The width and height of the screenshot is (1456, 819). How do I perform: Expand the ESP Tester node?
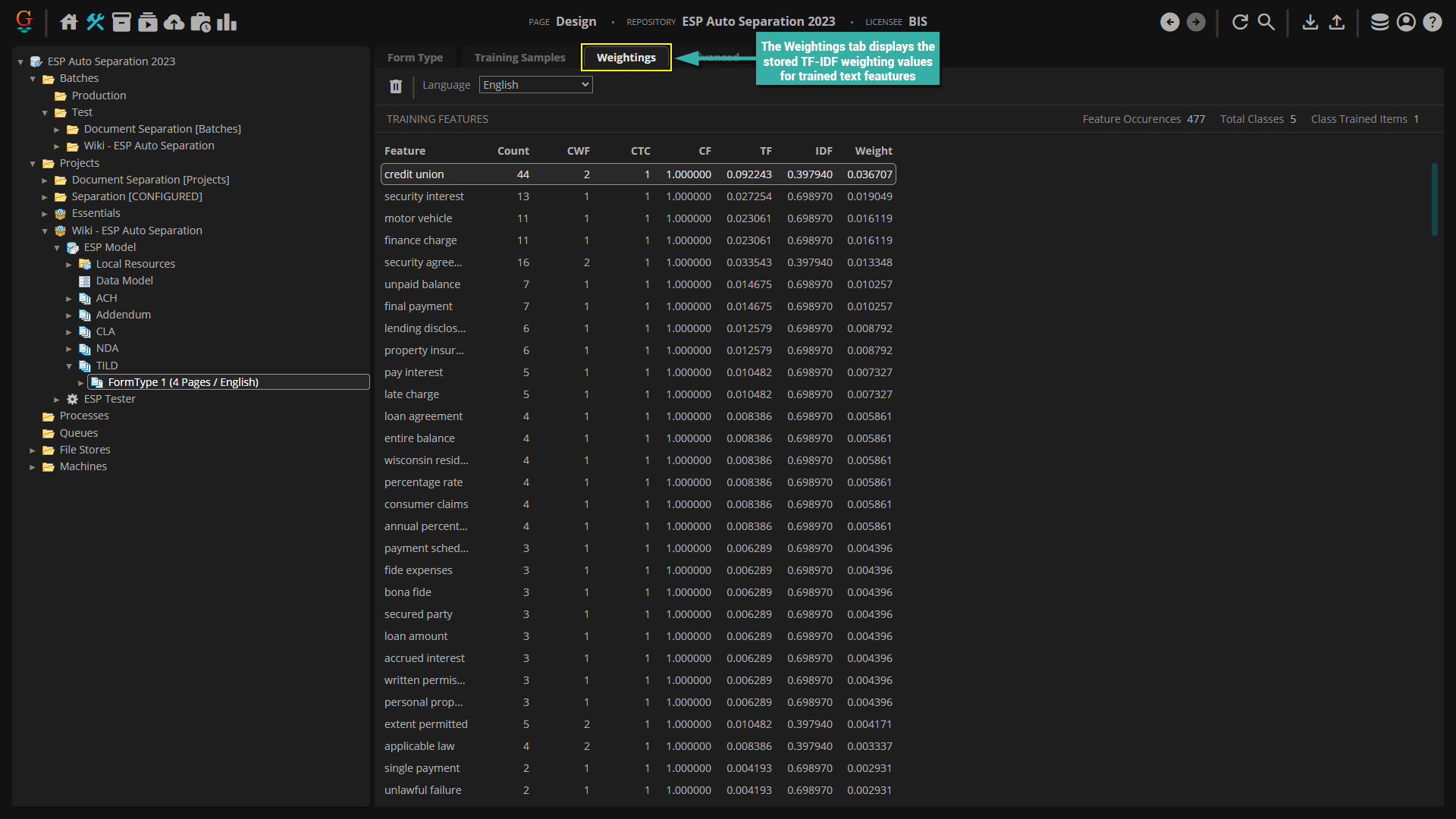pos(57,399)
